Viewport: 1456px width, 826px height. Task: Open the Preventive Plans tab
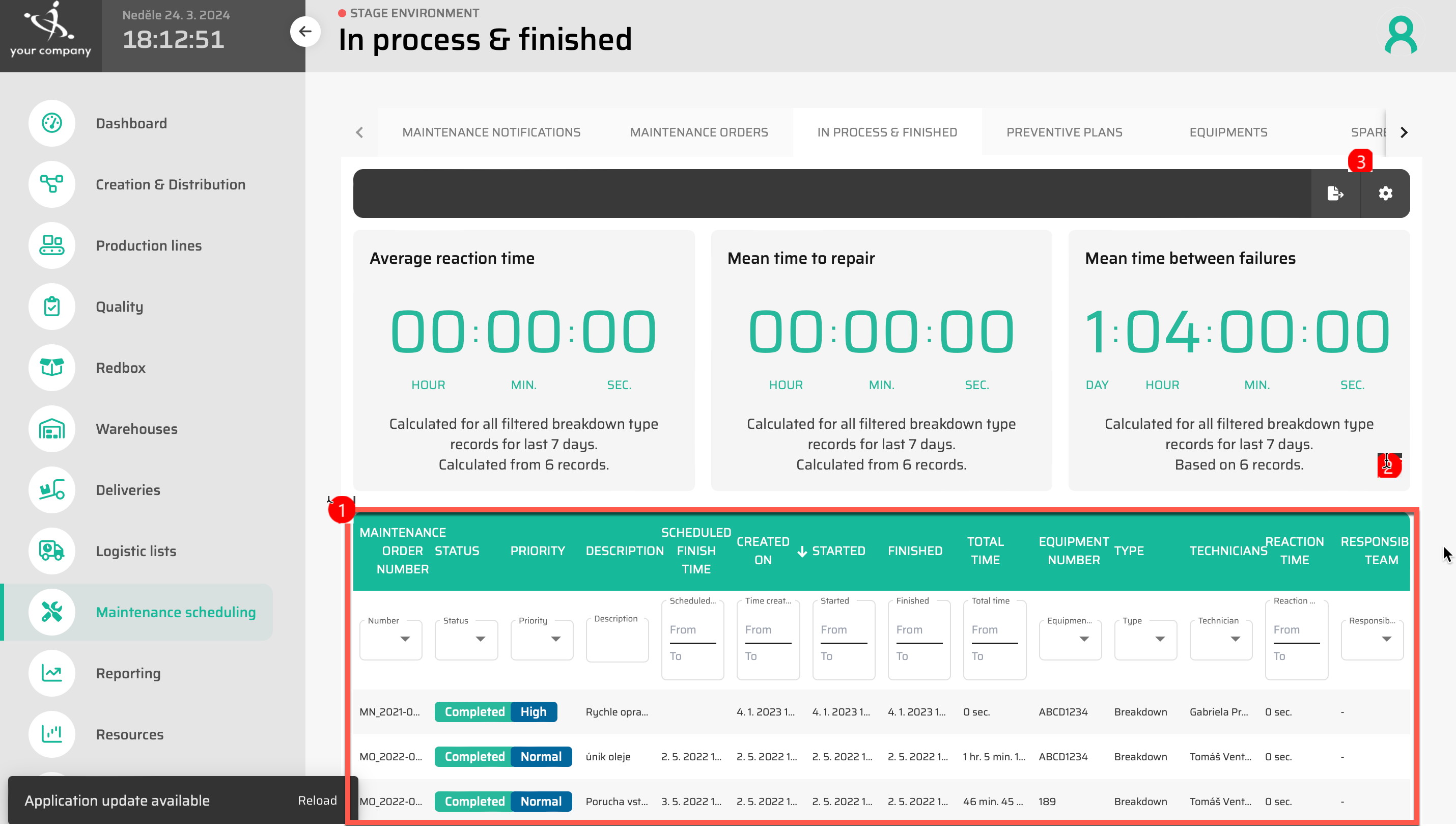click(x=1063, y=132)
